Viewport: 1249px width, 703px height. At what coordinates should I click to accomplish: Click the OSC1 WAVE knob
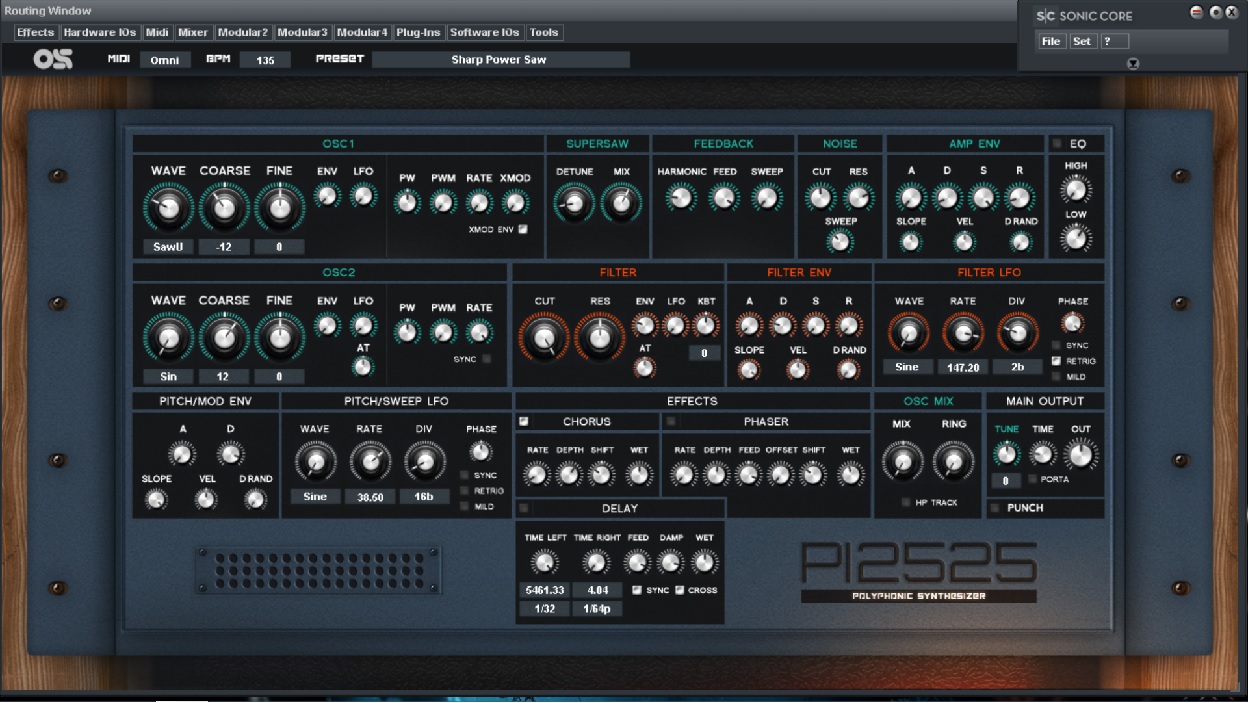click(x=168, y=207)
